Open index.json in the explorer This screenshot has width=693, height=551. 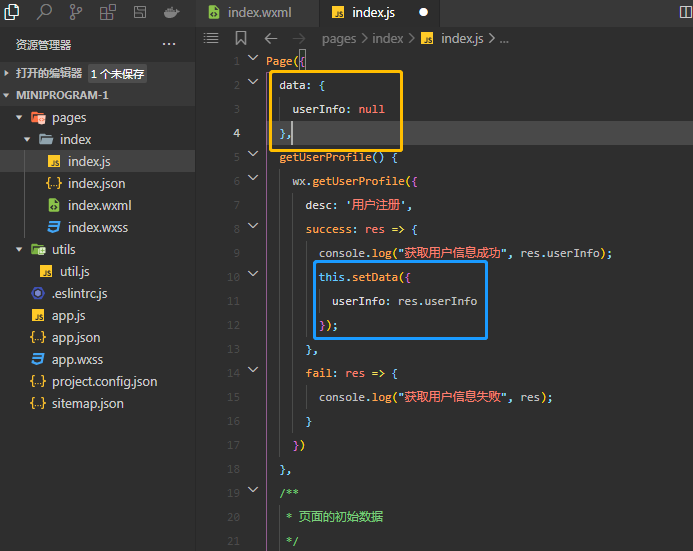click(97, 183)
